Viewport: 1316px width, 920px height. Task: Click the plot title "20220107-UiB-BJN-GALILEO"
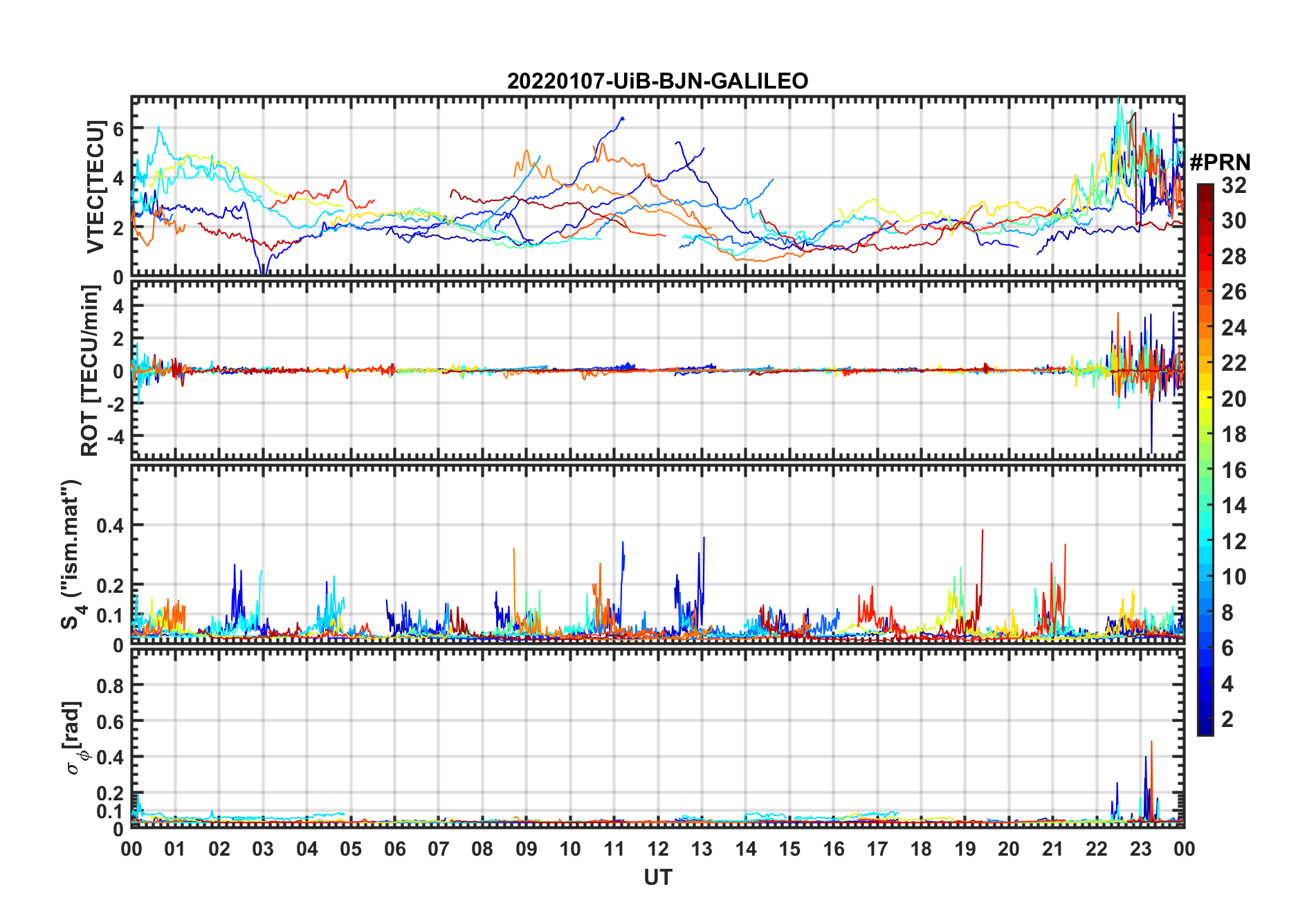(657, 81)
